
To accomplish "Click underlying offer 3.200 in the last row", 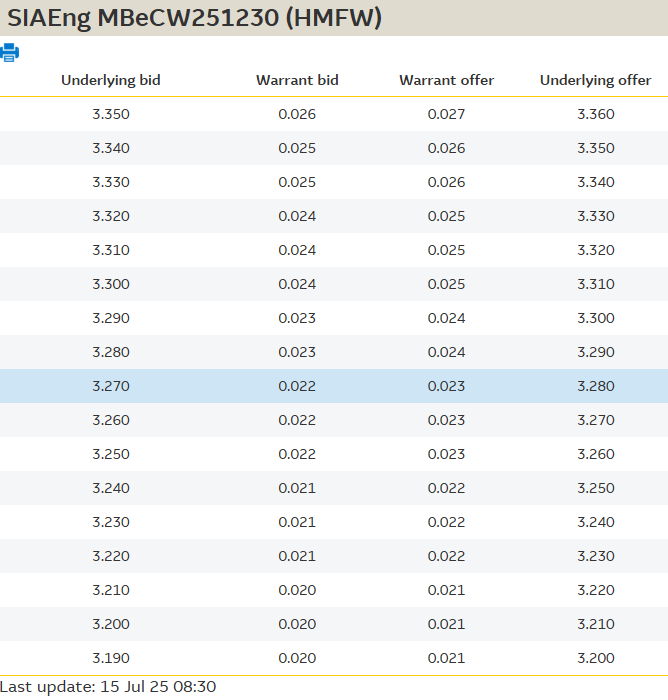I will (596, 658).
